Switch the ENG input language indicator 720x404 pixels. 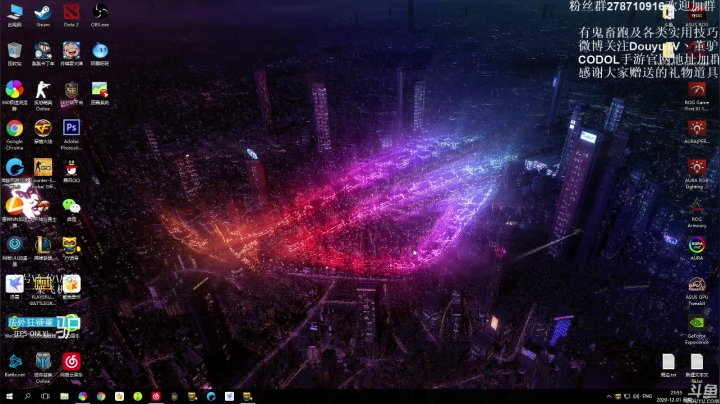click(647, 396)
